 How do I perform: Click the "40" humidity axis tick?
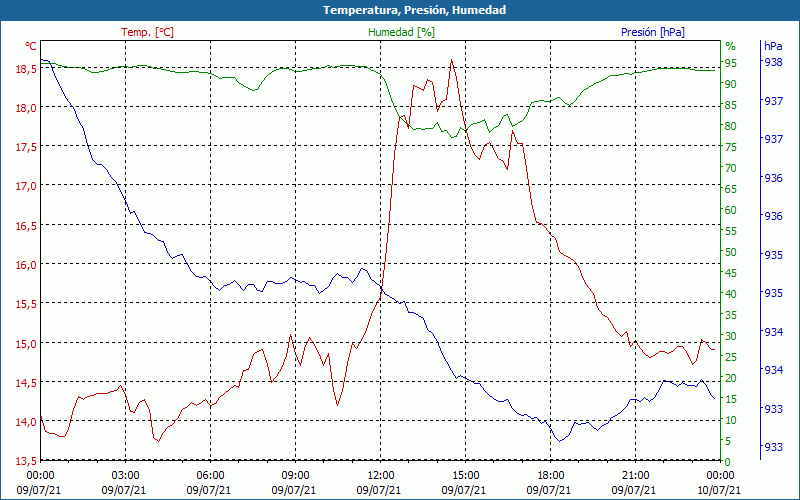[x=731, y=294]
